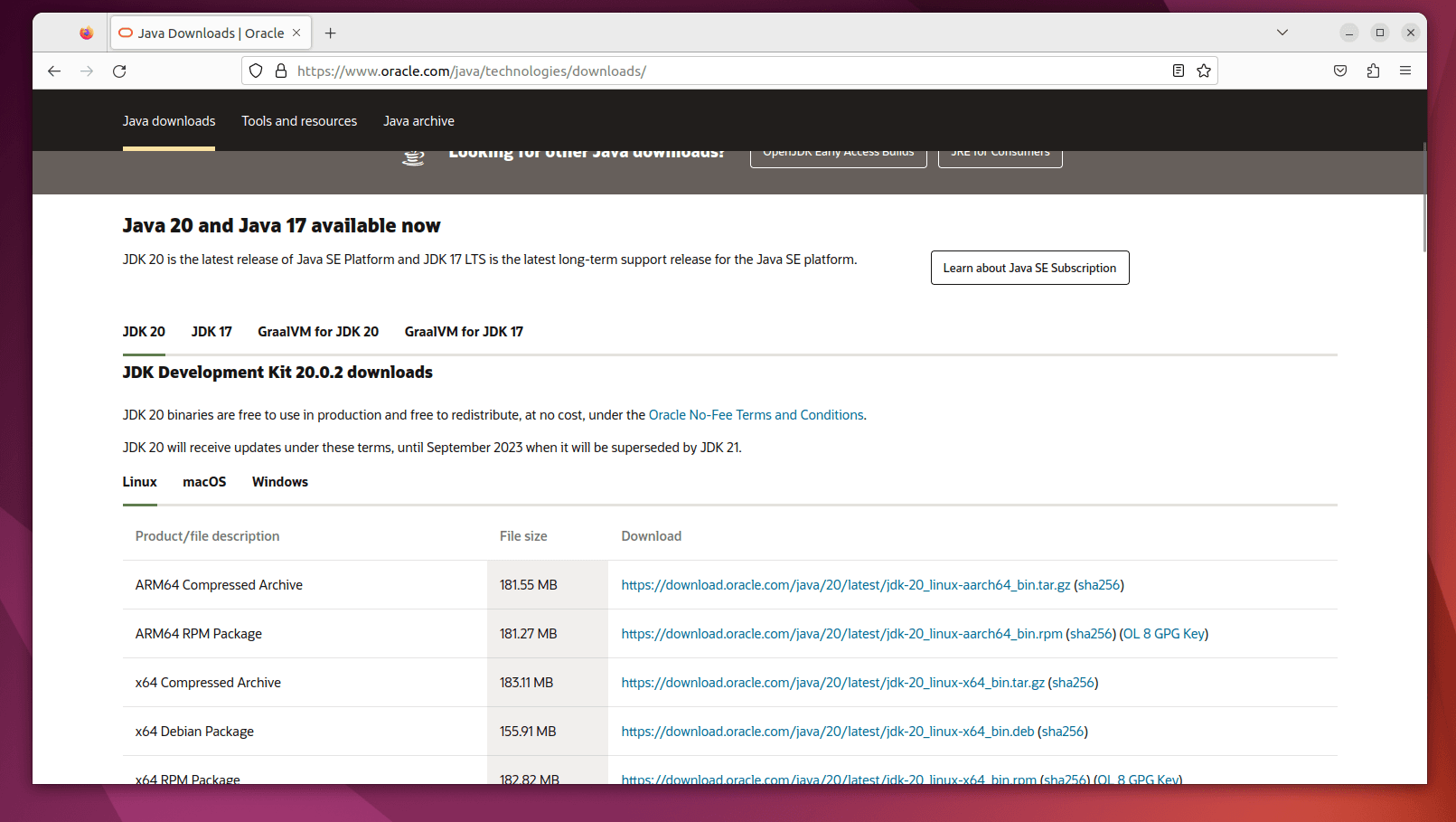The width and height of the screenshot is (1456, 822).
Task: Click the Java coffee cup logo
Action: point(413,158)
